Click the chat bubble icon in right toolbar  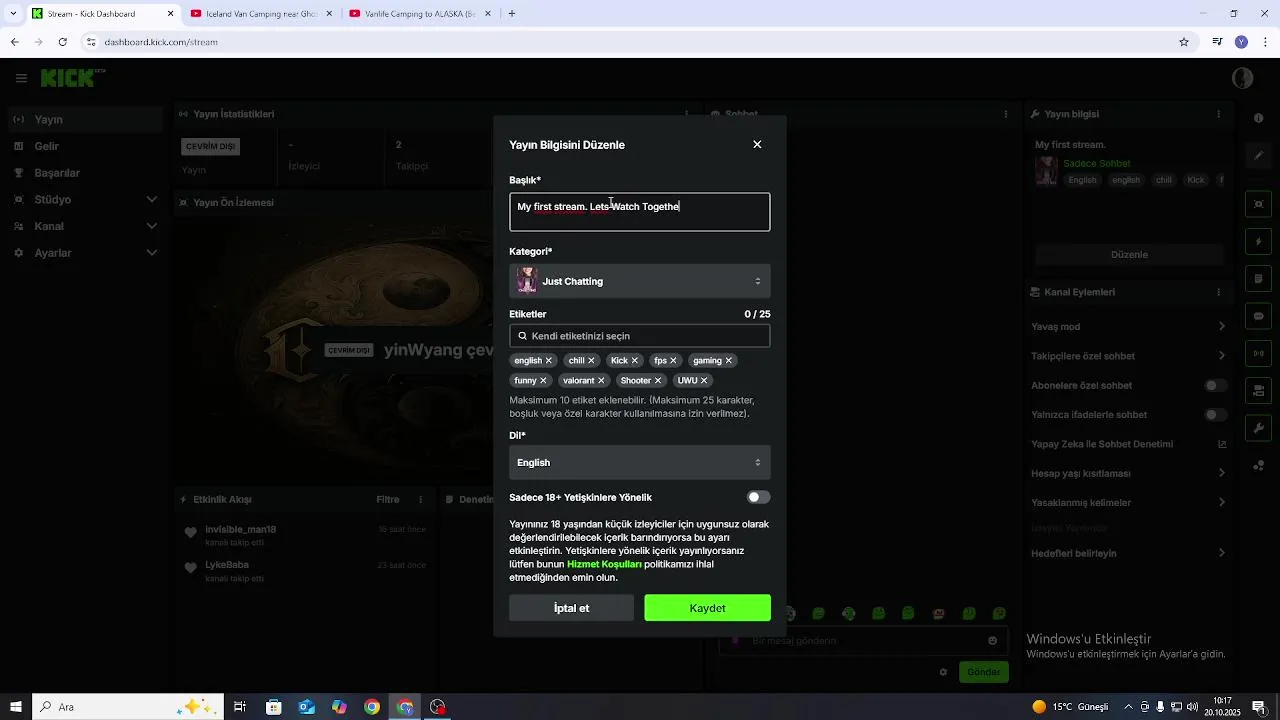tap(1258, 316)
